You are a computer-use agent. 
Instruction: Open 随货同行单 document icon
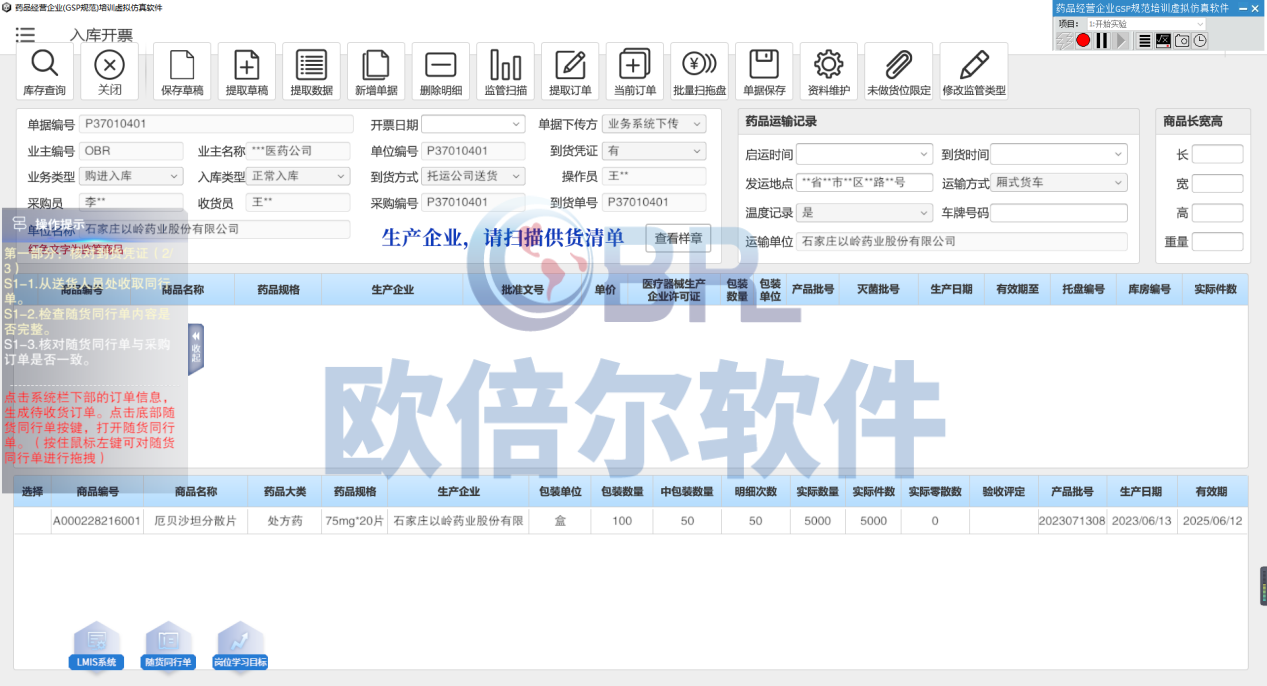[x=168, y=645]
